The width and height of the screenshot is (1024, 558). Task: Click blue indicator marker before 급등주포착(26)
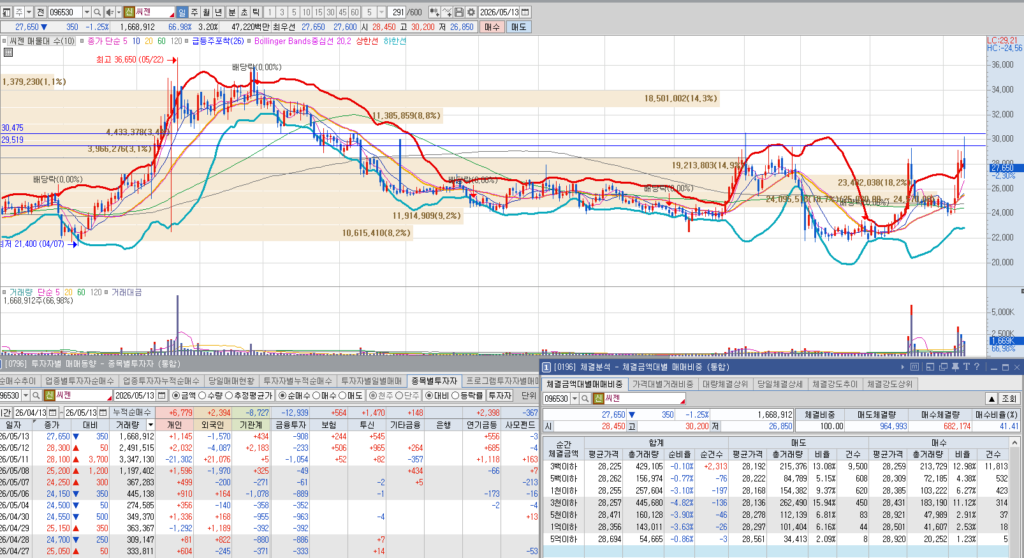(x=186, y=41)
